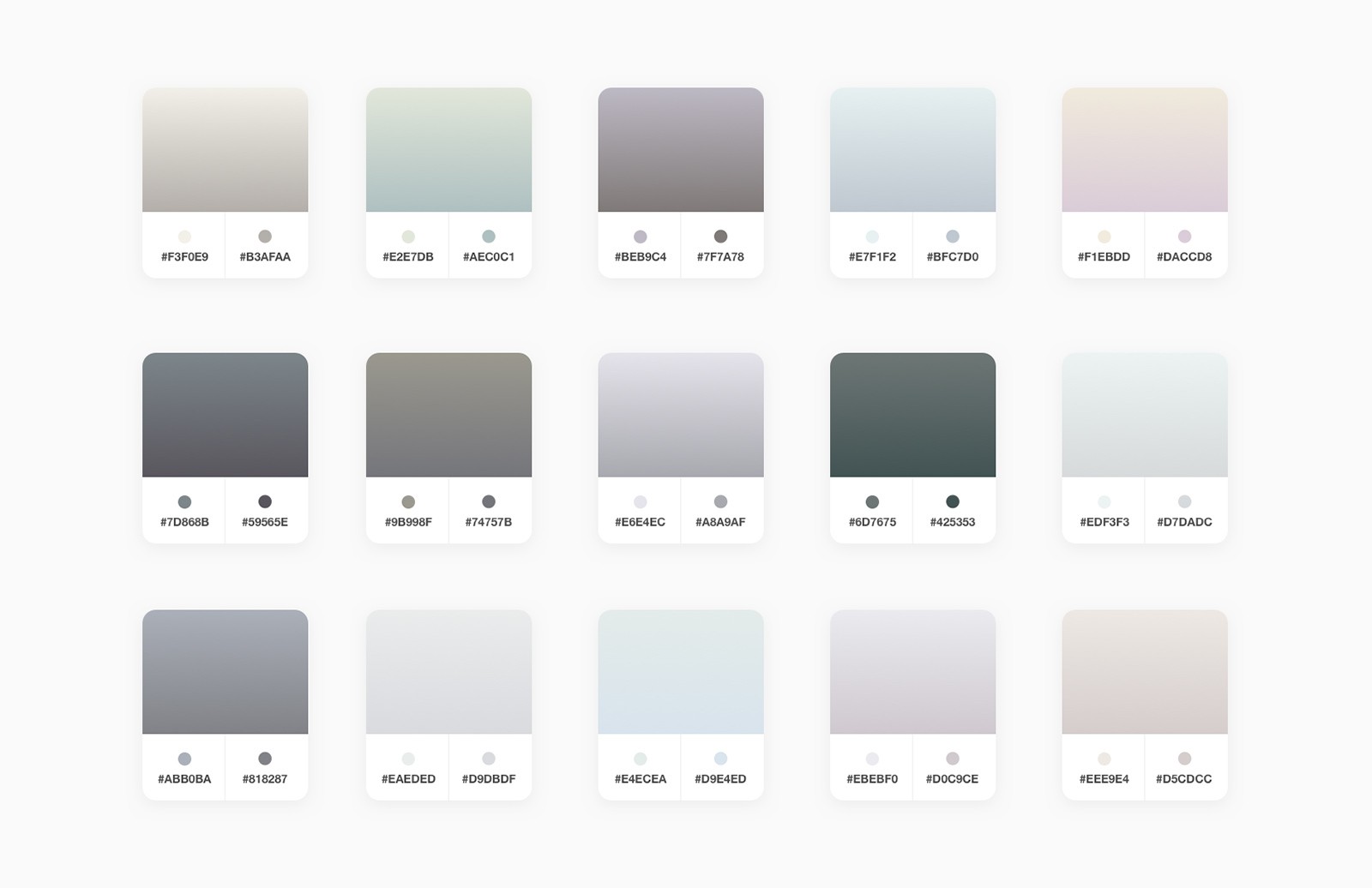The width and height of the screenshot is (1372, 888).
Task: Open the gradient preview above #7D868B
Action: [226, 415]
